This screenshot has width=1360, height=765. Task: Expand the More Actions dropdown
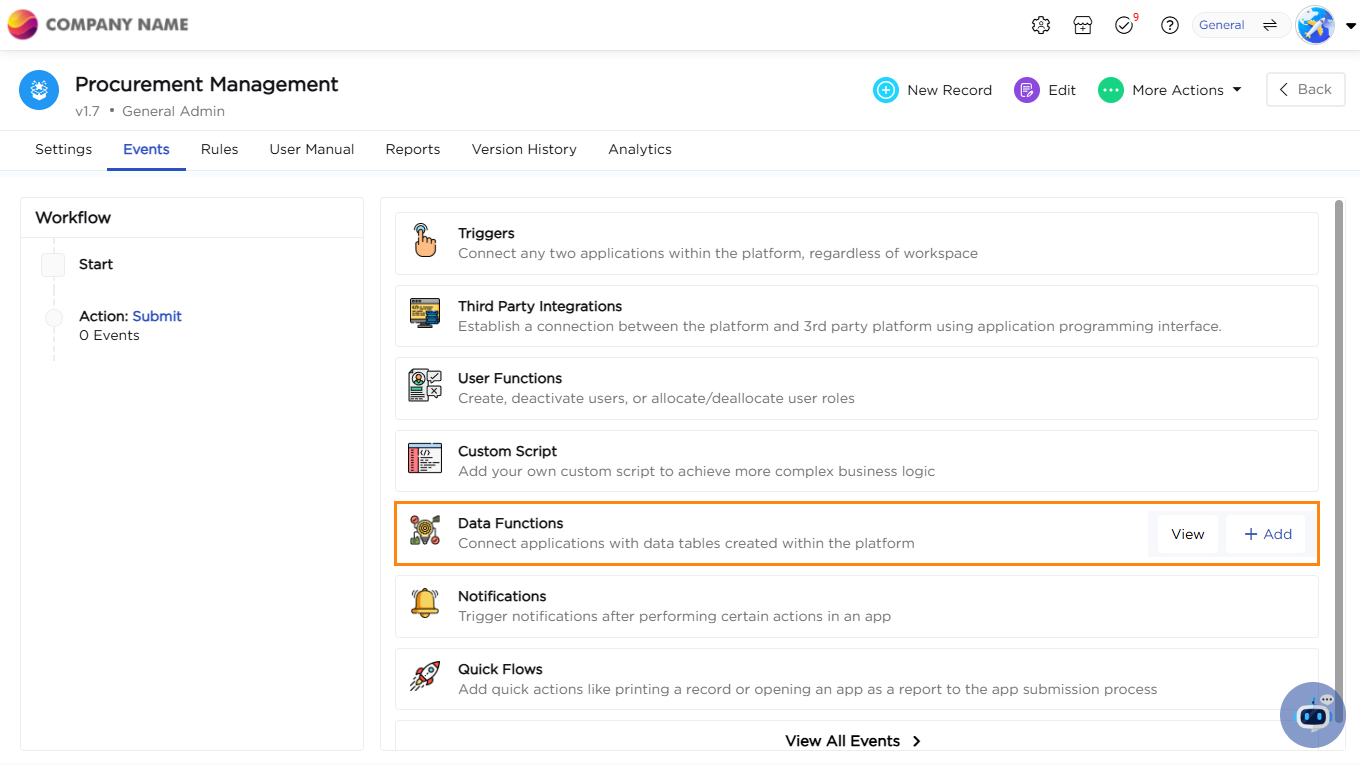click(1170, 90)
